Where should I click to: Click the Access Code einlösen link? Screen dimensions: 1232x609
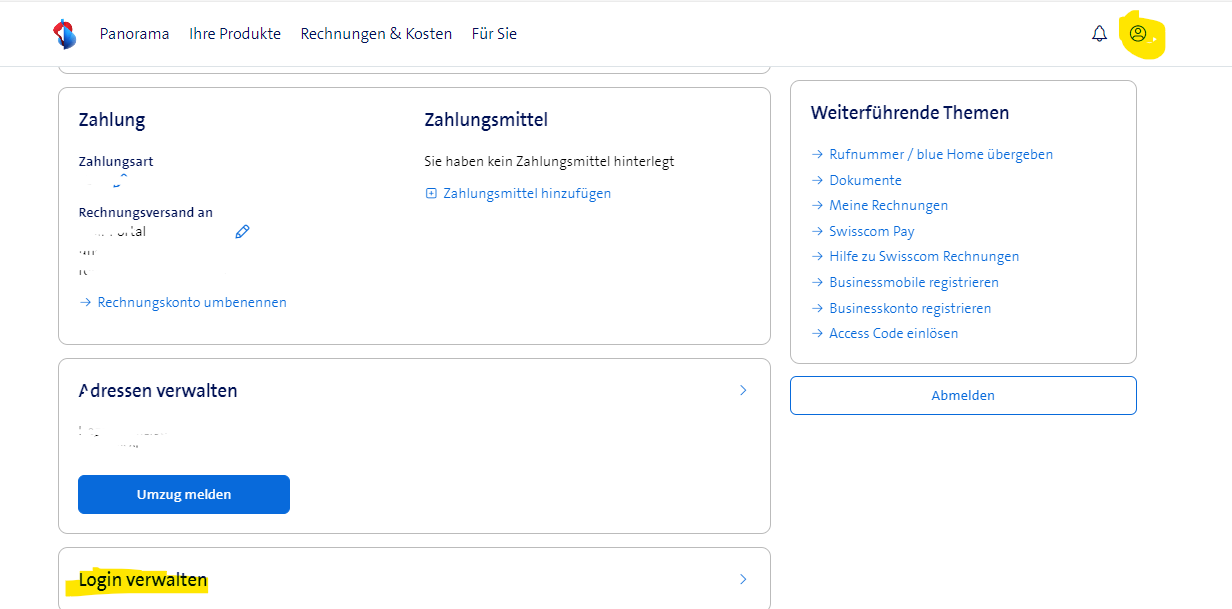coord(893,334)
